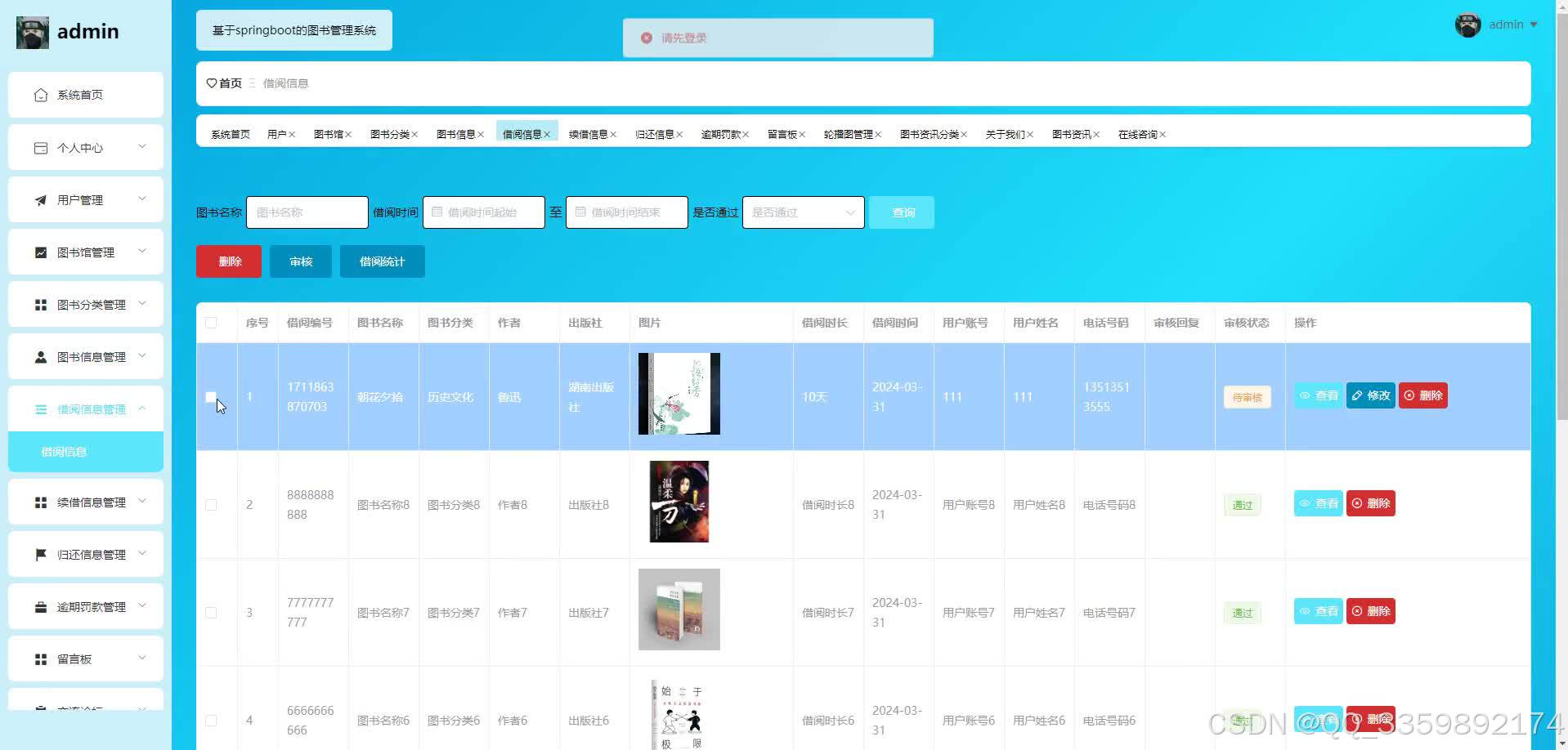
Task: Click the list icon beside 借阅信息管理
Action: (41, 409)
